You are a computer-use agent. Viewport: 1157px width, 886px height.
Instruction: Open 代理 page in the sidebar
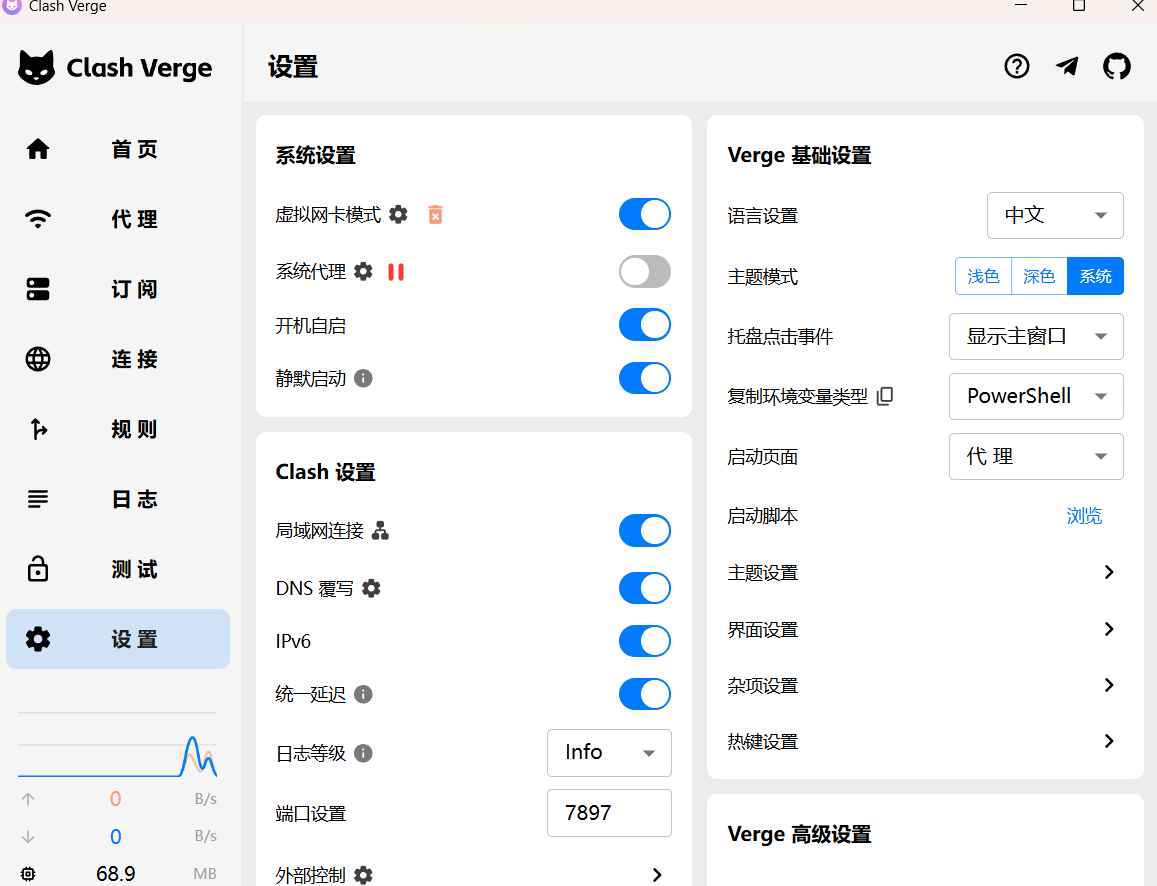[x=118, y=219]
